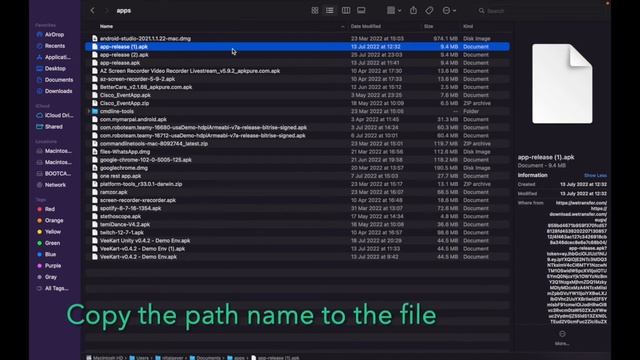
Task: Click Show Less in the Information panel
Action: click(595, 176)
